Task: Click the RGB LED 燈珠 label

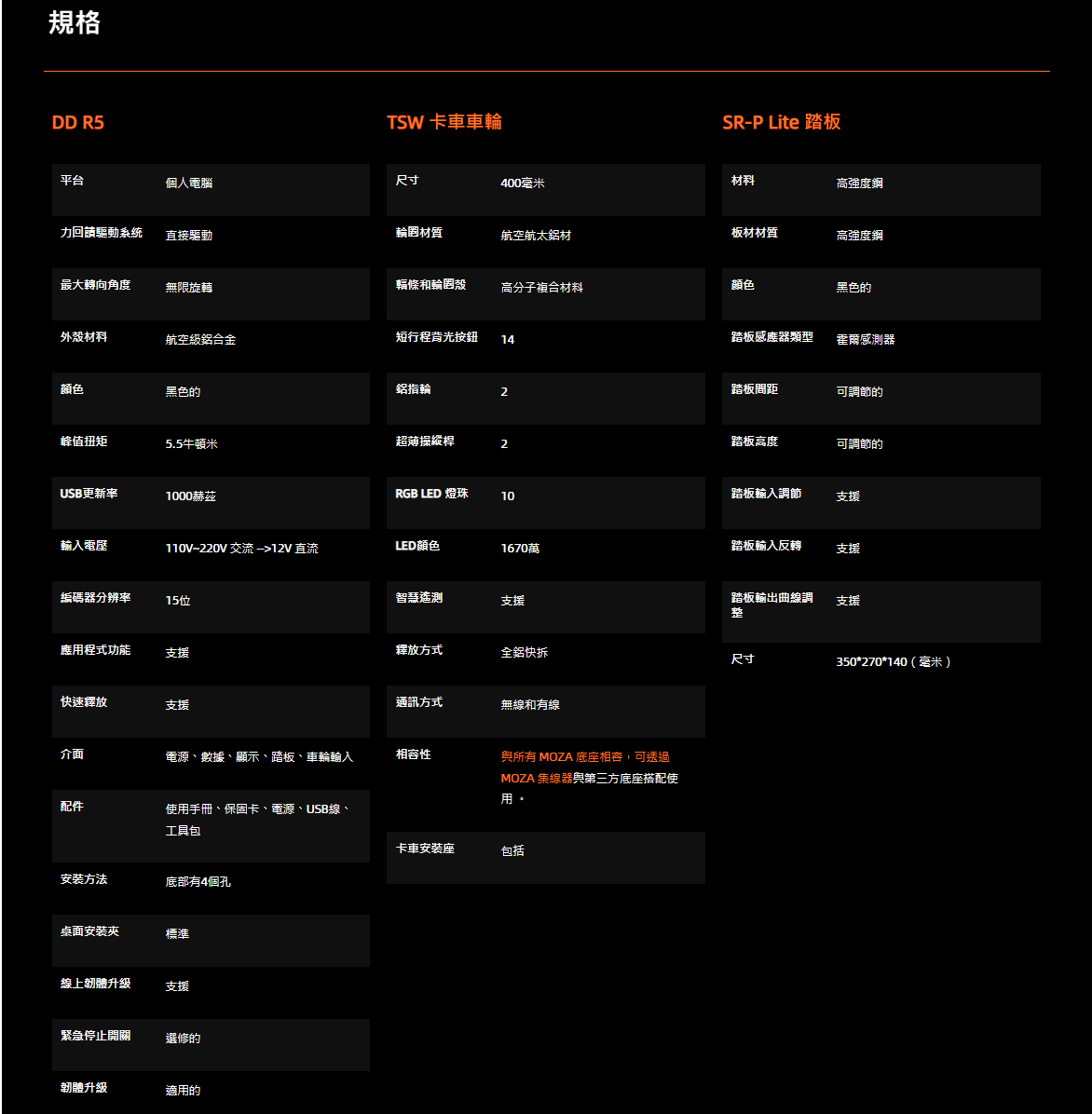Action: (432, 493)
